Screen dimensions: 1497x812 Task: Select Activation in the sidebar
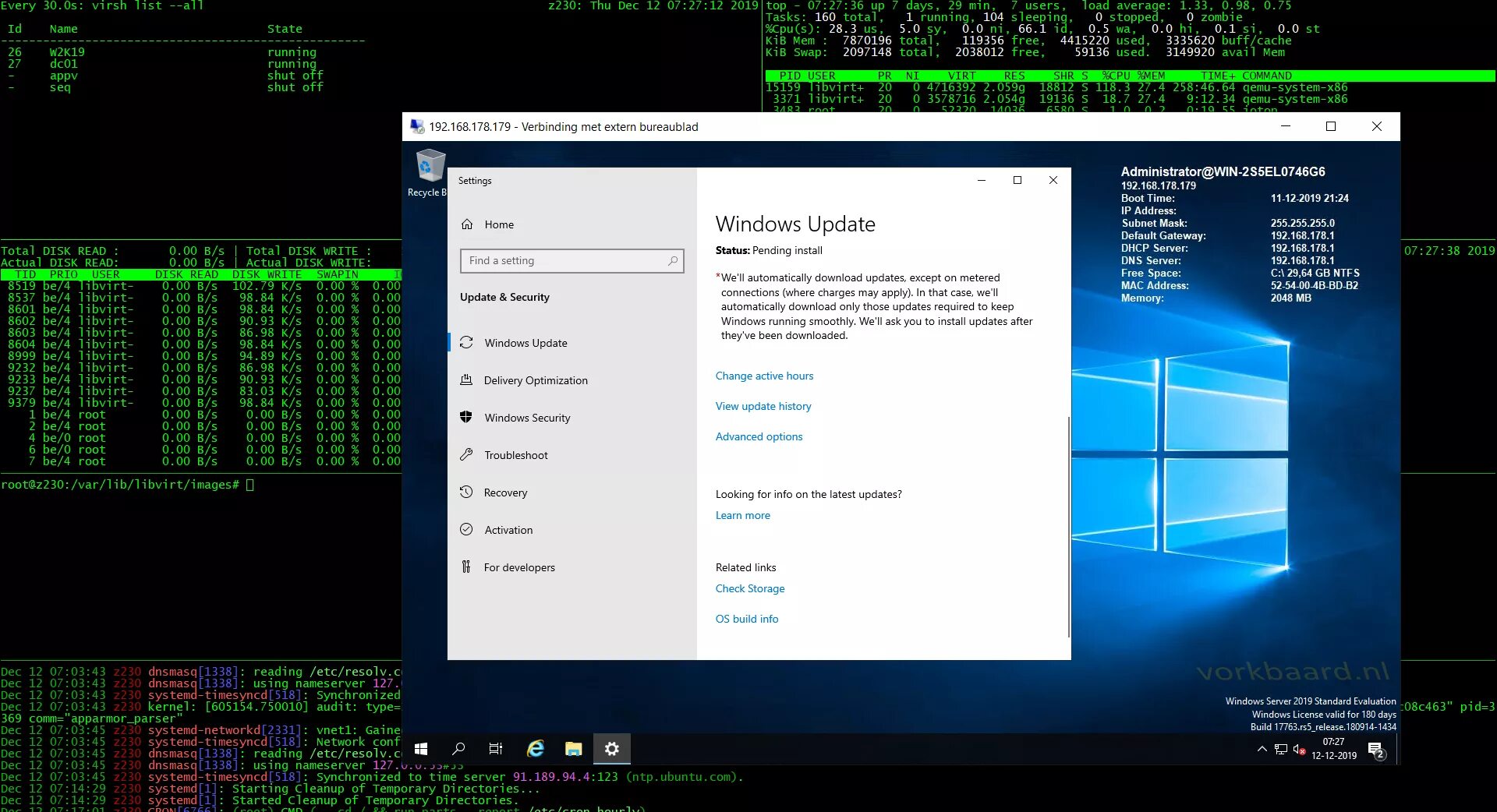(572, 530)
